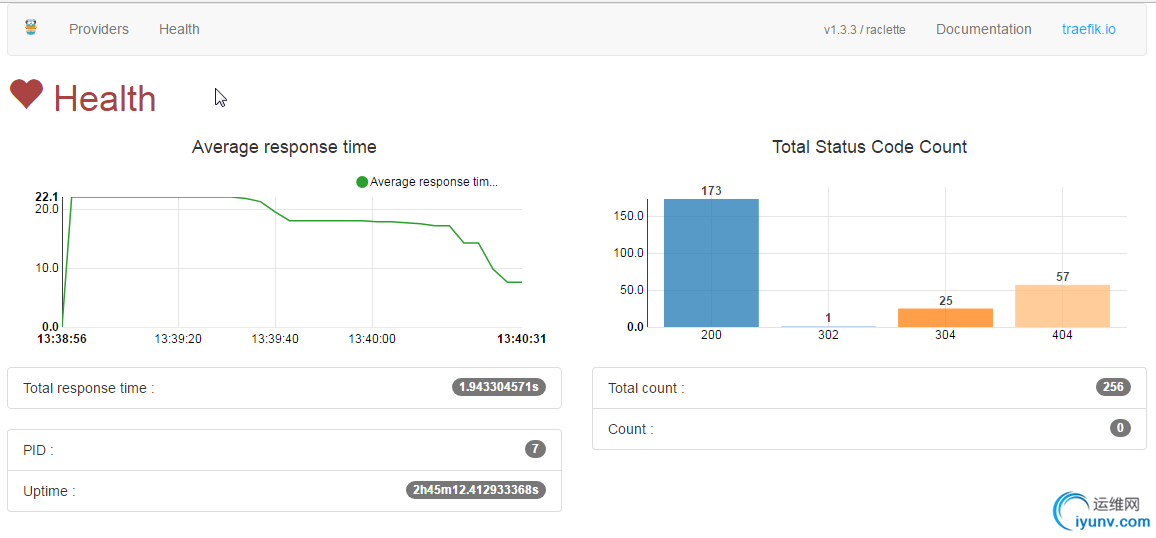
Task: Click the Health page heading
Action: click(105, 99)
